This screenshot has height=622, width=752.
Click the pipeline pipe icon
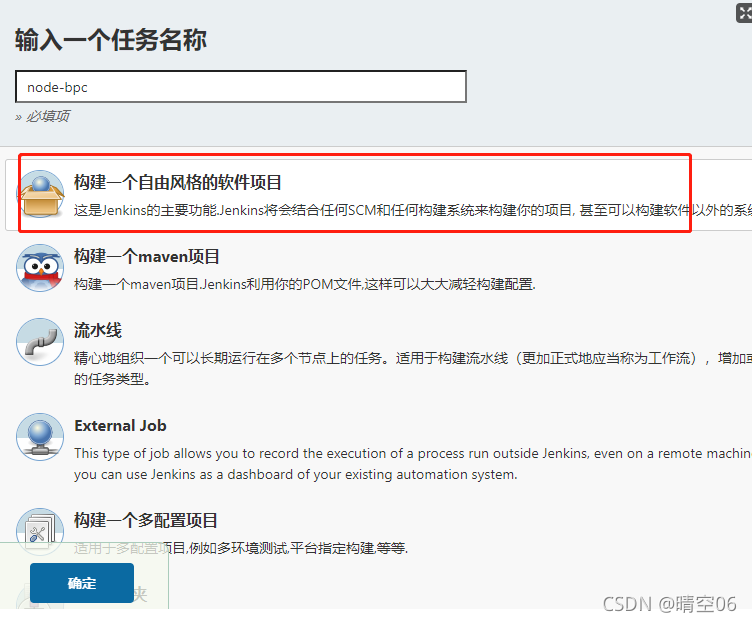(40, 342)
